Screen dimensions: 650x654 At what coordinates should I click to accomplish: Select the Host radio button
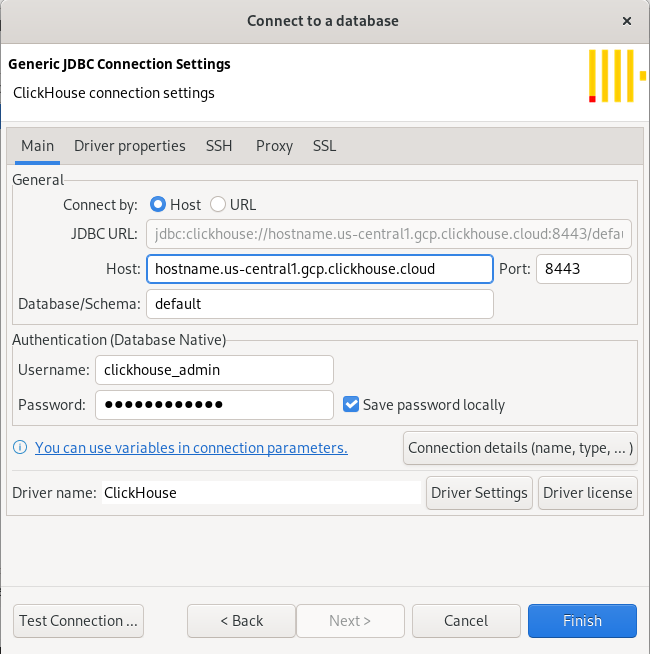[158, 204]
